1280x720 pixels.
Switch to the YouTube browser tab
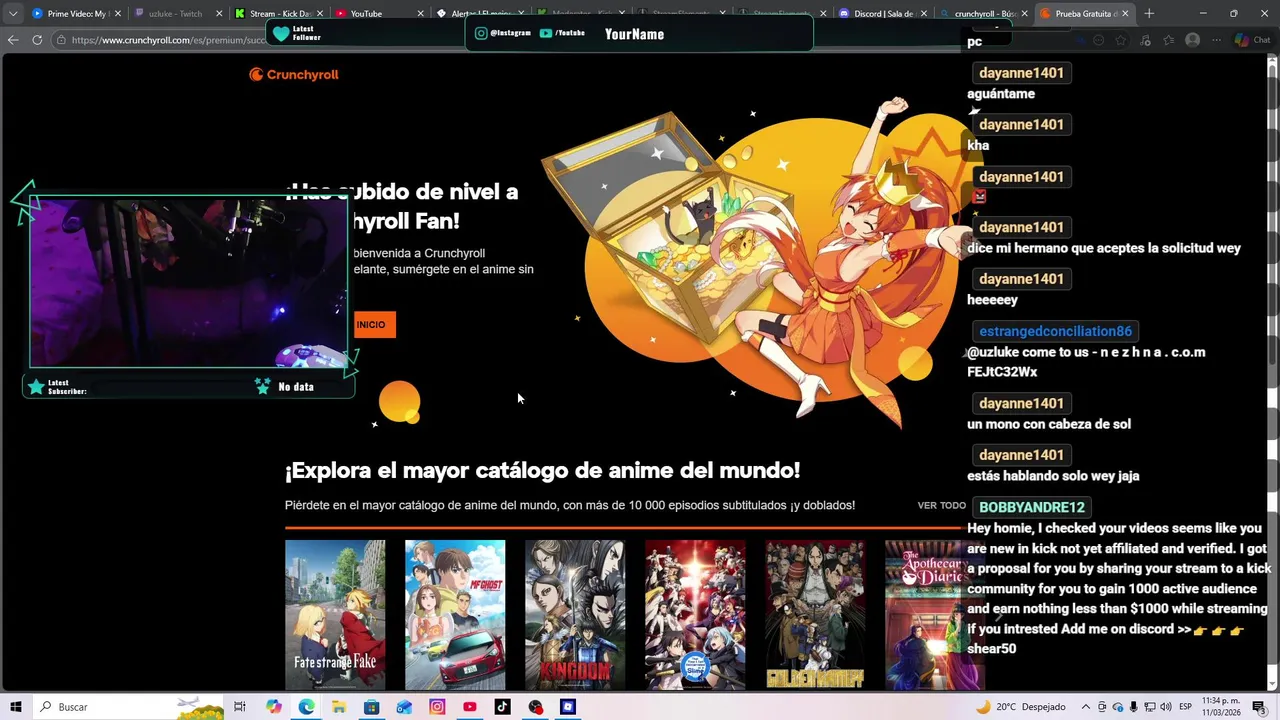coord(378,14)
